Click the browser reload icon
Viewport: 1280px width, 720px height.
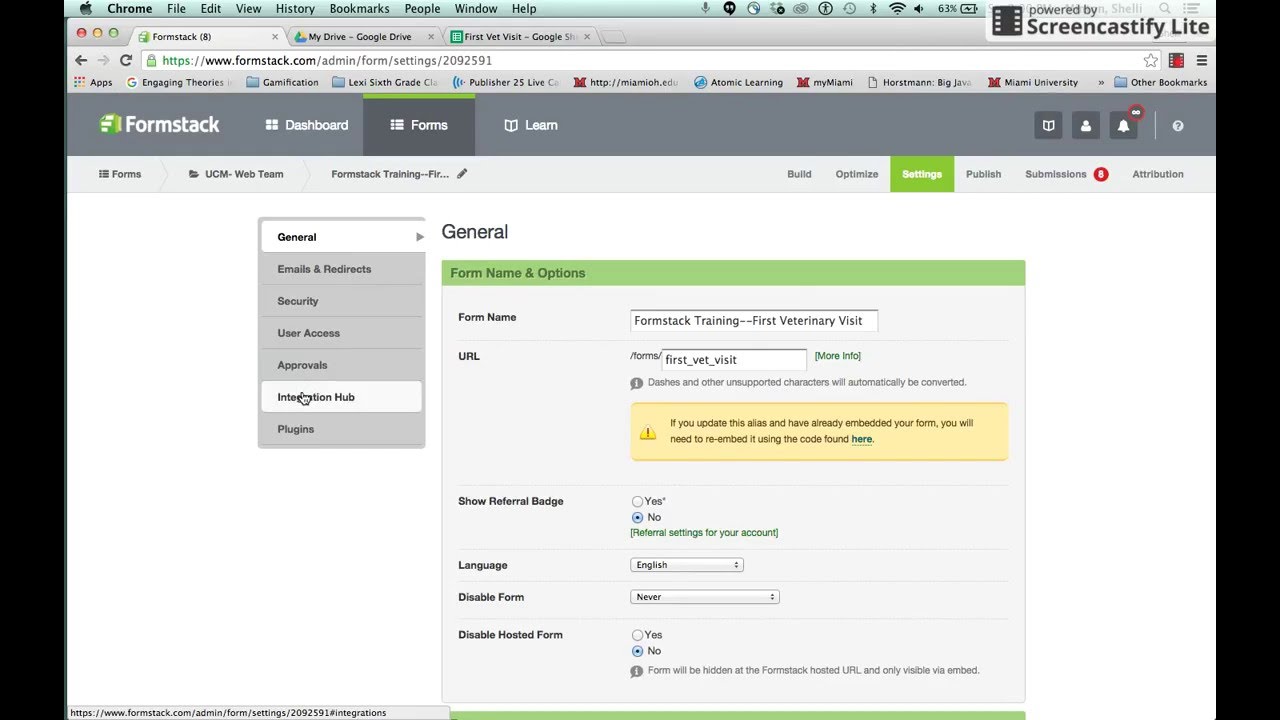(126, 60)
